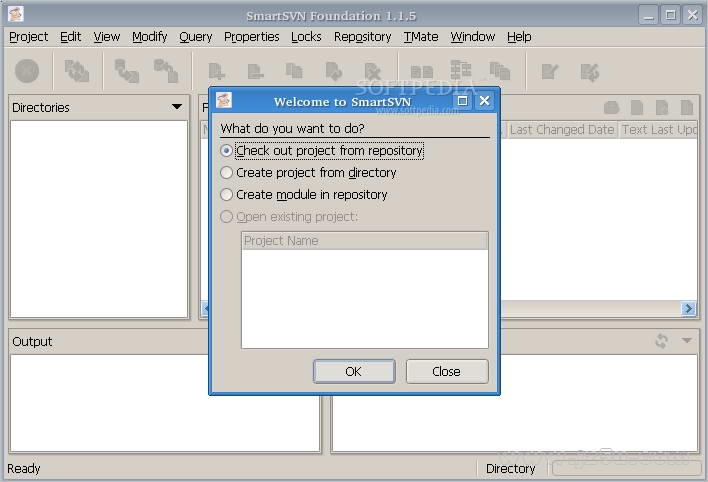708x482 pixels.
Task: Open the Output panel dropdown arrow
Action: (x=687, y=340)
